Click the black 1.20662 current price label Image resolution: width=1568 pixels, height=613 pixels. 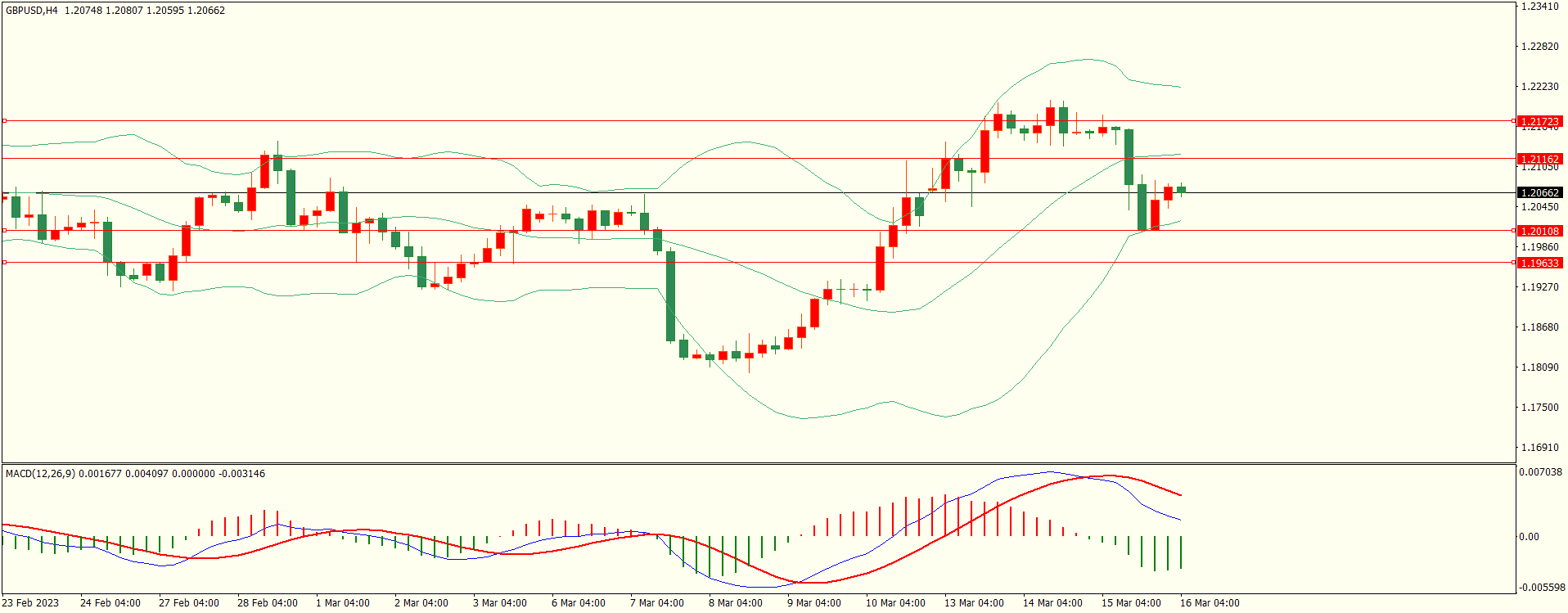point(1539,193)
